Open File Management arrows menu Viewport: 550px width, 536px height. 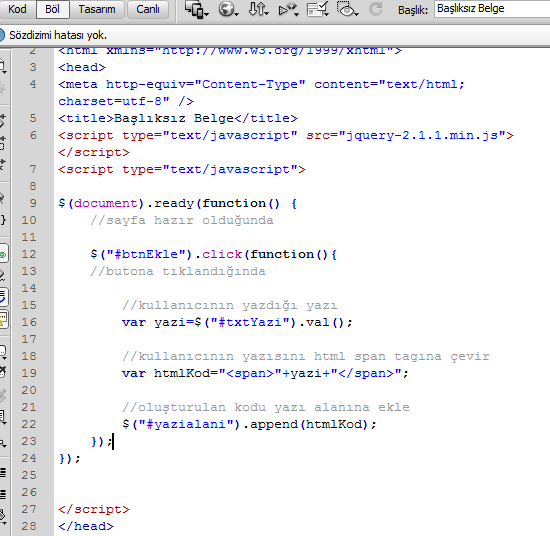click(x=259, y=9)
